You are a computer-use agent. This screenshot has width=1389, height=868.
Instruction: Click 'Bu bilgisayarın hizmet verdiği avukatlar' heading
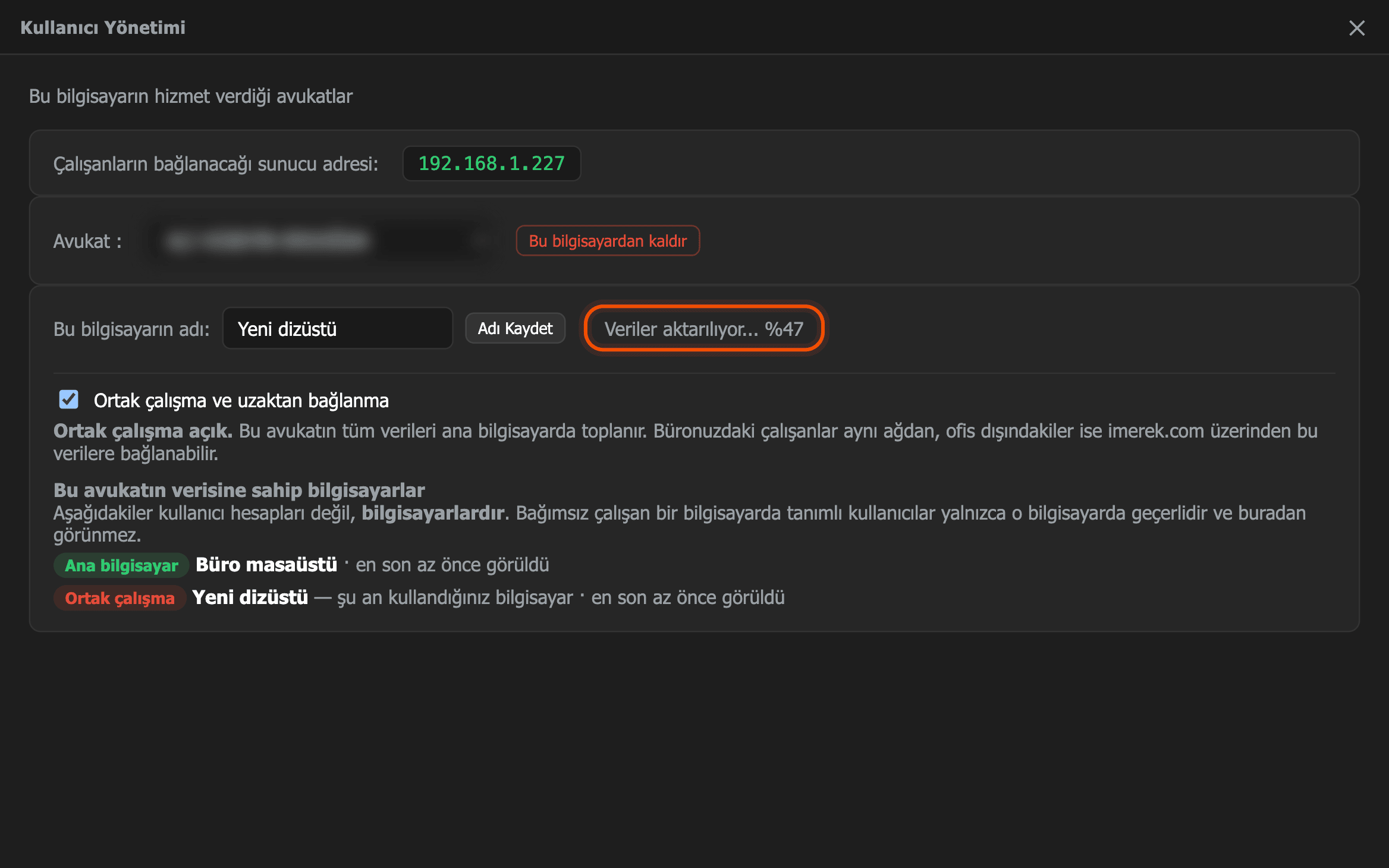pos(191,96)
